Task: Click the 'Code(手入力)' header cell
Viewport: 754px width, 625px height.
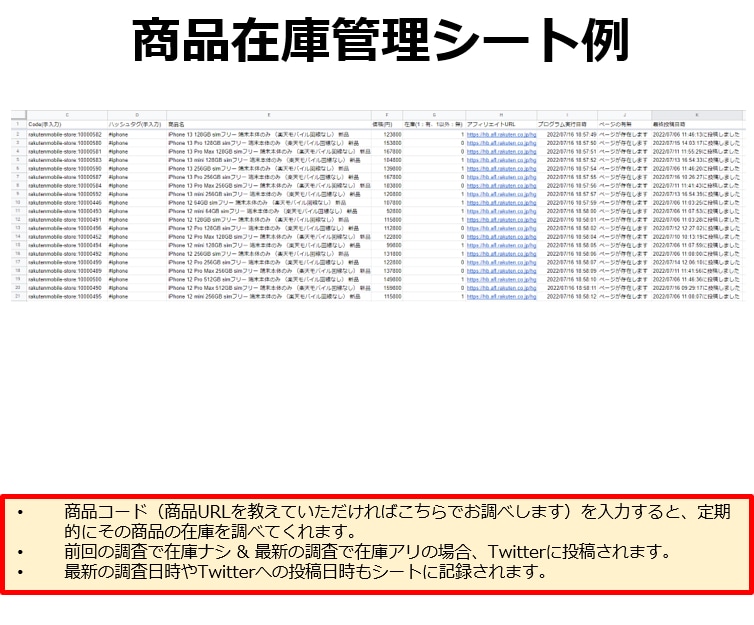Action: [67, 125]
